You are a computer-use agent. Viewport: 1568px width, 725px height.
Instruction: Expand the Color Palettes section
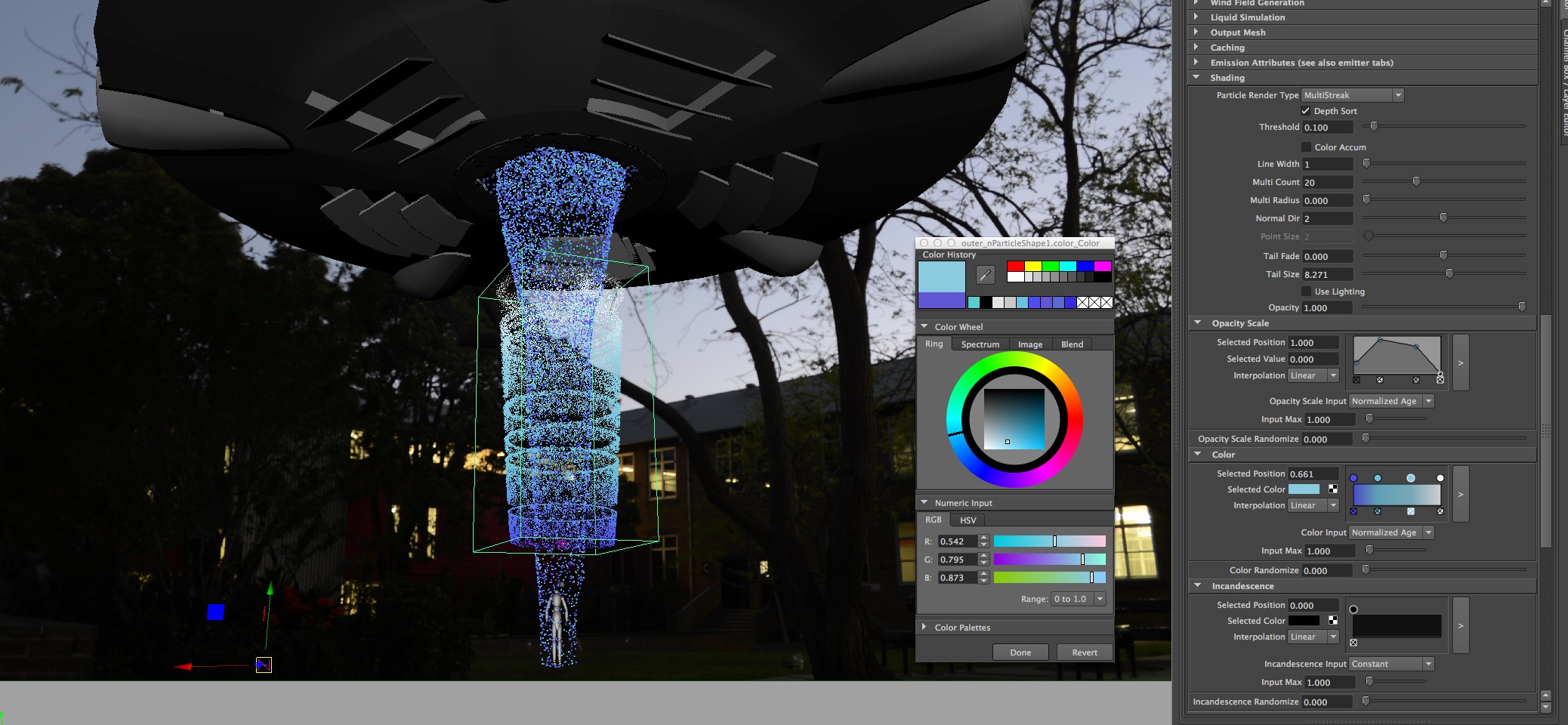coord(924,628)
